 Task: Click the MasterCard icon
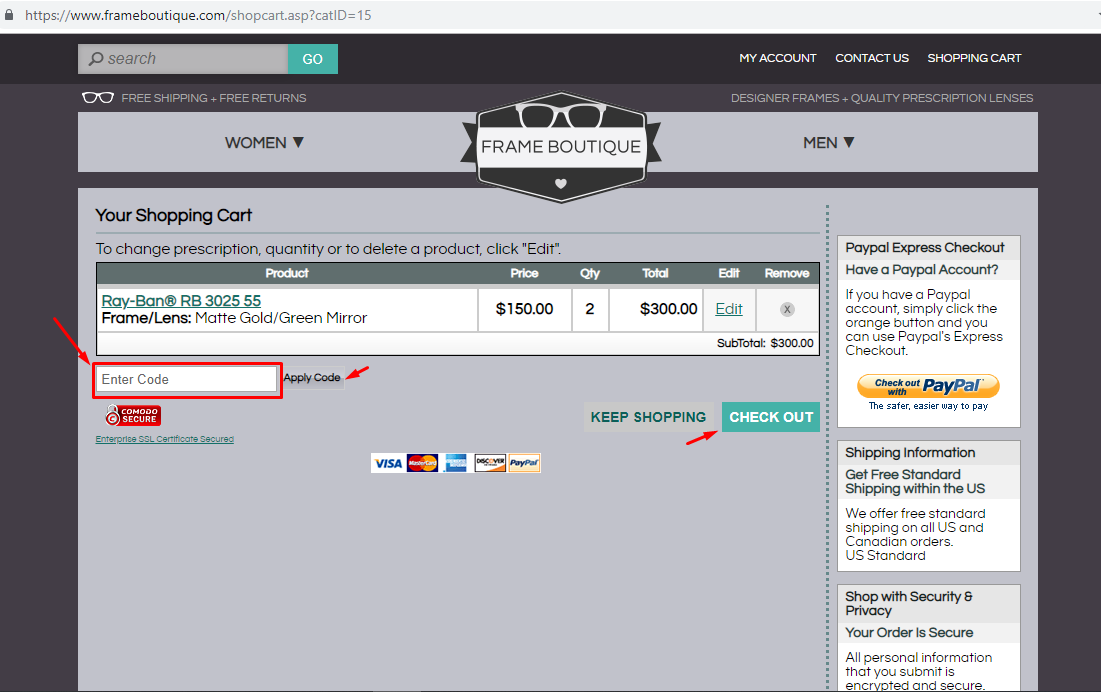(x=422, y=463)
